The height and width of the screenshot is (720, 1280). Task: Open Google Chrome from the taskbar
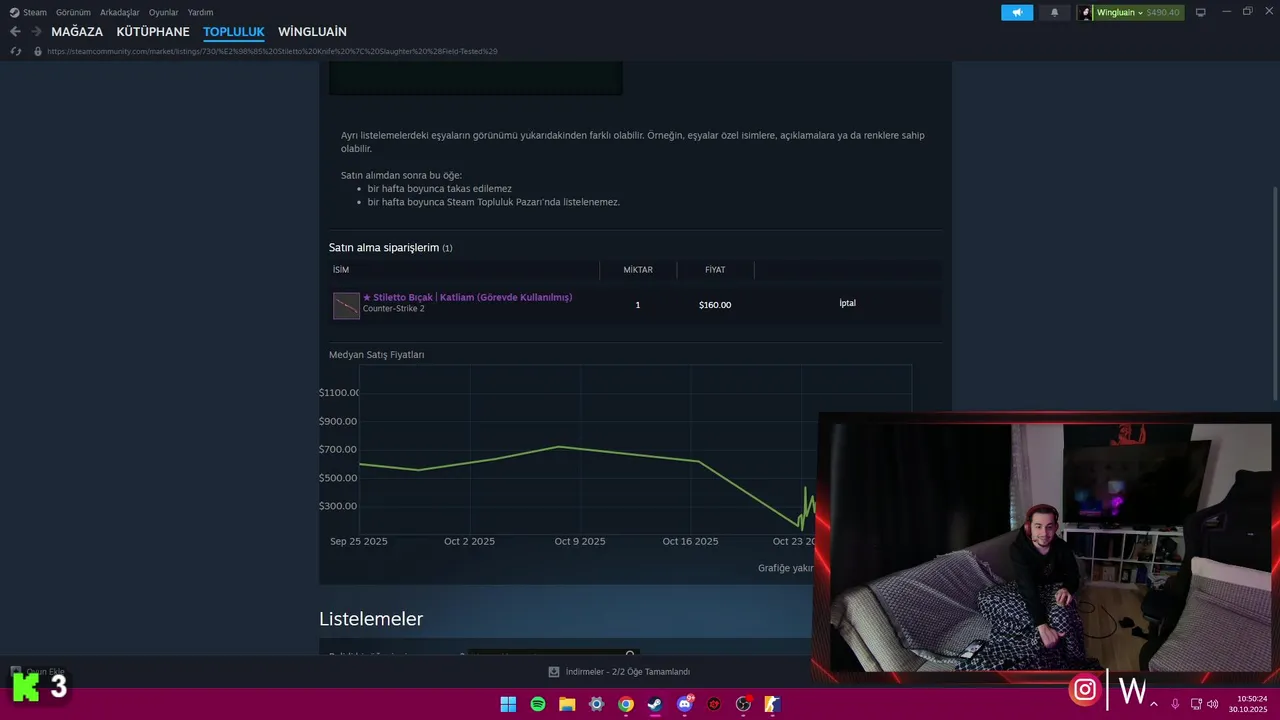(626, 704)
